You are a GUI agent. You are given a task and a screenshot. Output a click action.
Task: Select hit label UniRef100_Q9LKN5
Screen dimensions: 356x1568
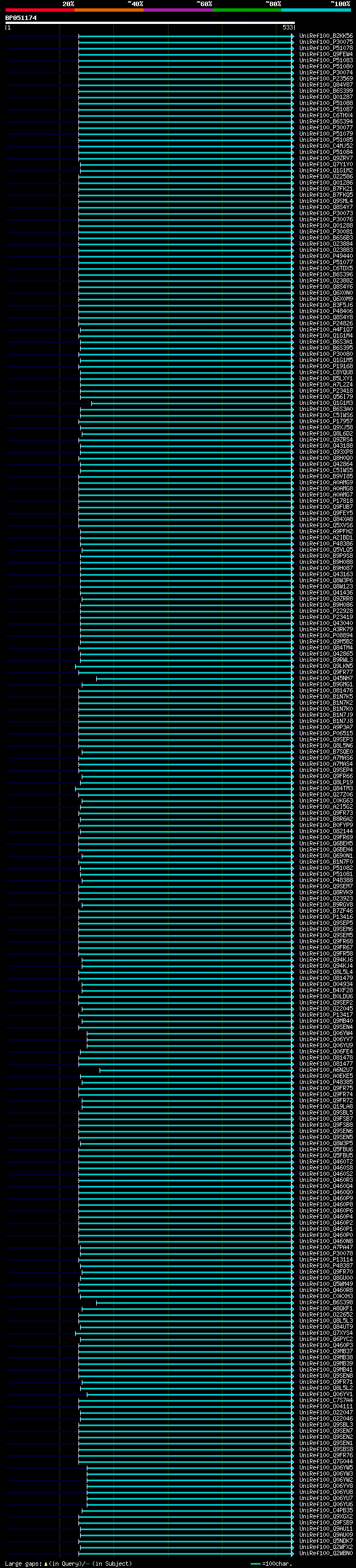click(x=326, y=666)
